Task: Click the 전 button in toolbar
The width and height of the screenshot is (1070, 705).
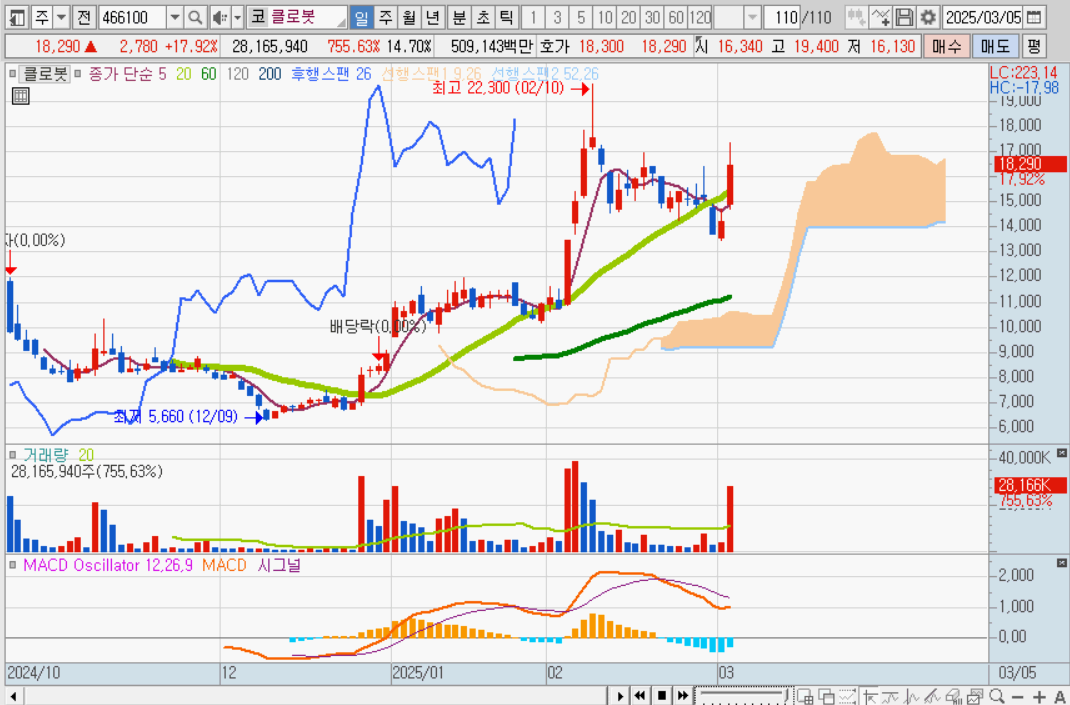Action: (83, 17)
